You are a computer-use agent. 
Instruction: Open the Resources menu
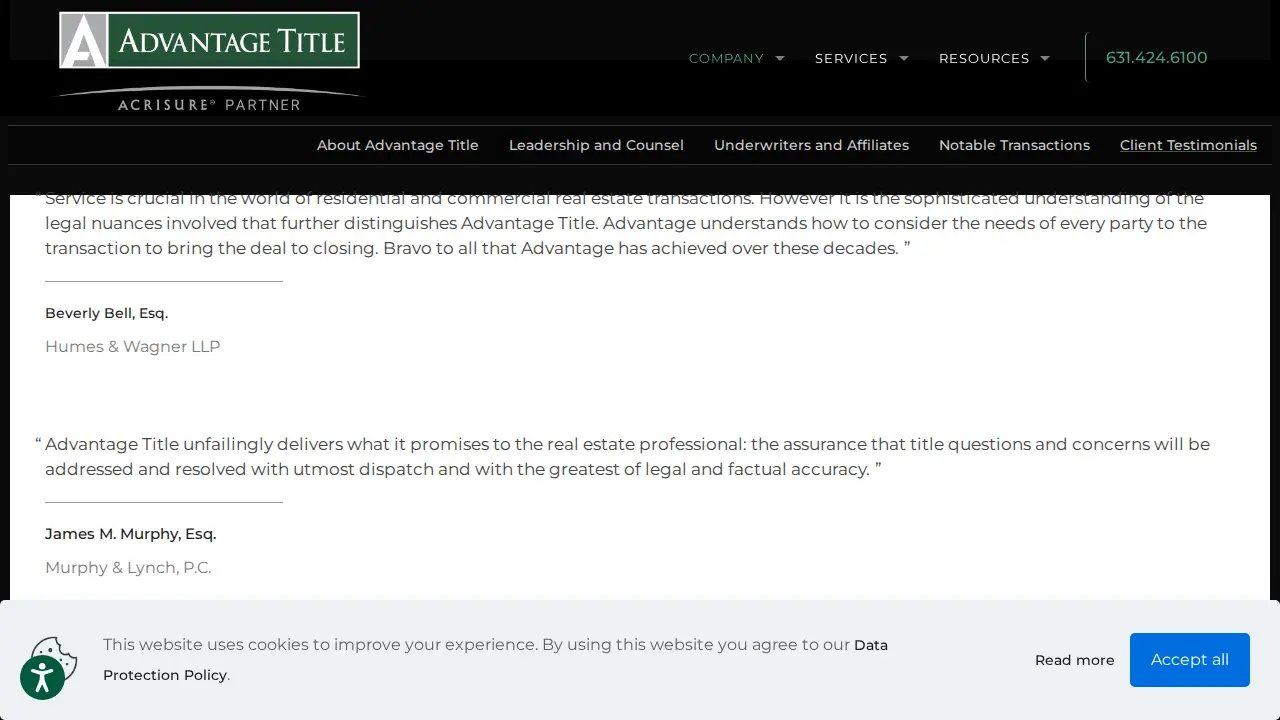984,59
